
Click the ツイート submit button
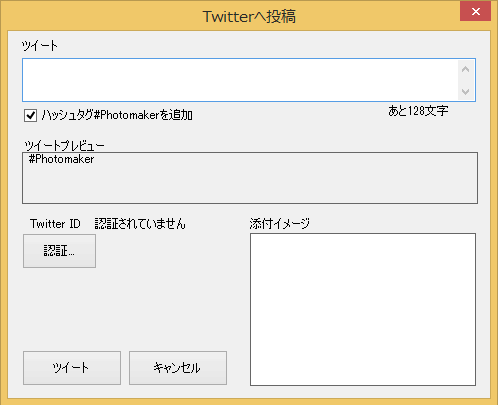click(72, 368)
